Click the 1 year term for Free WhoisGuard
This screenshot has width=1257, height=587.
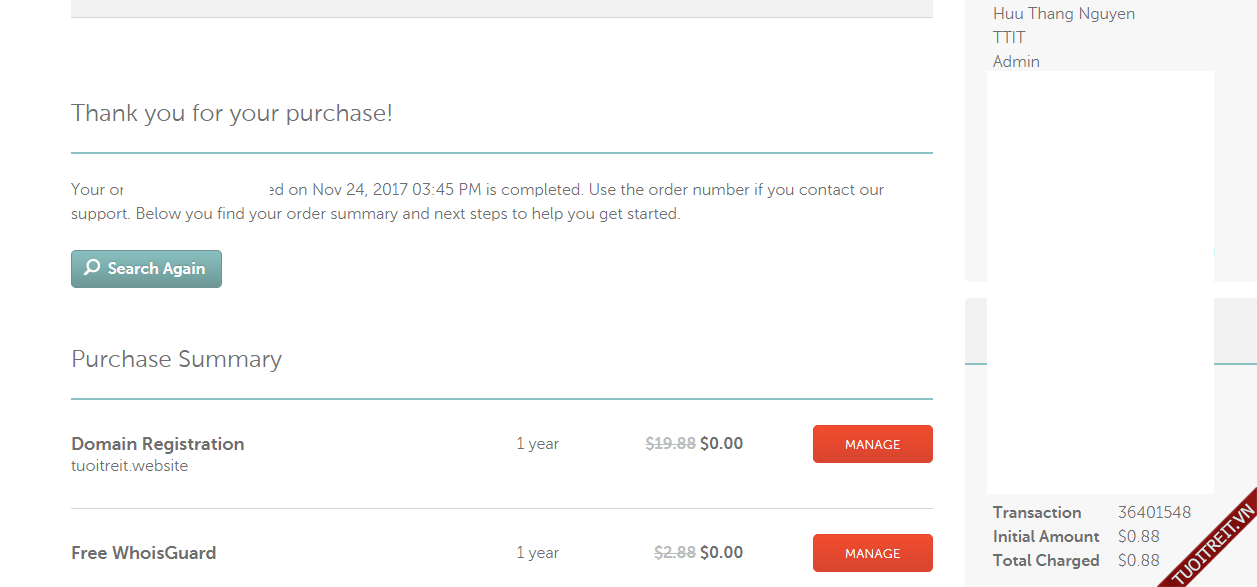tap(537, 553)
